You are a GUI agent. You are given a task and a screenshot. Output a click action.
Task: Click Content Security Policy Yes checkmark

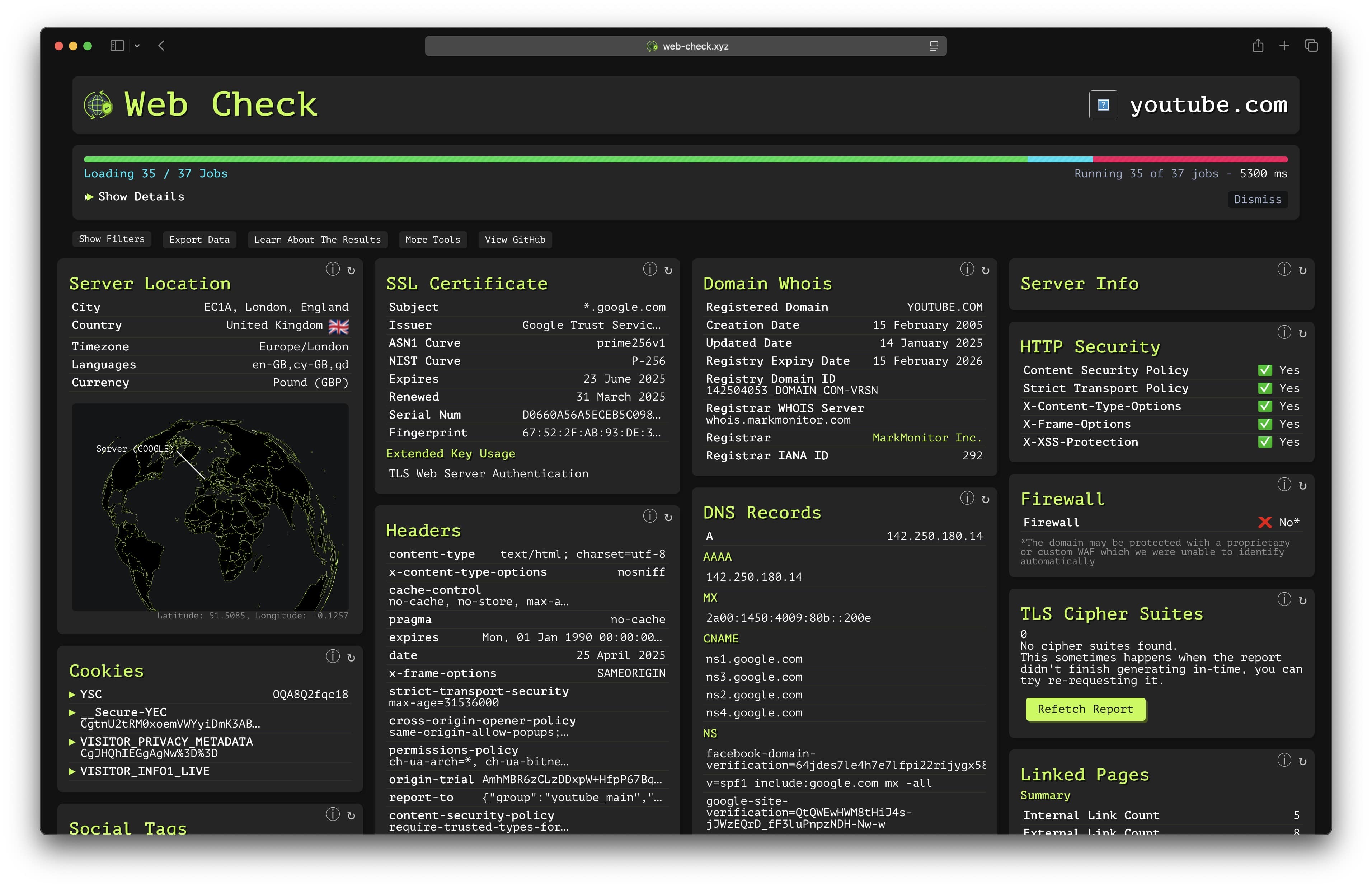point(1264,370)
